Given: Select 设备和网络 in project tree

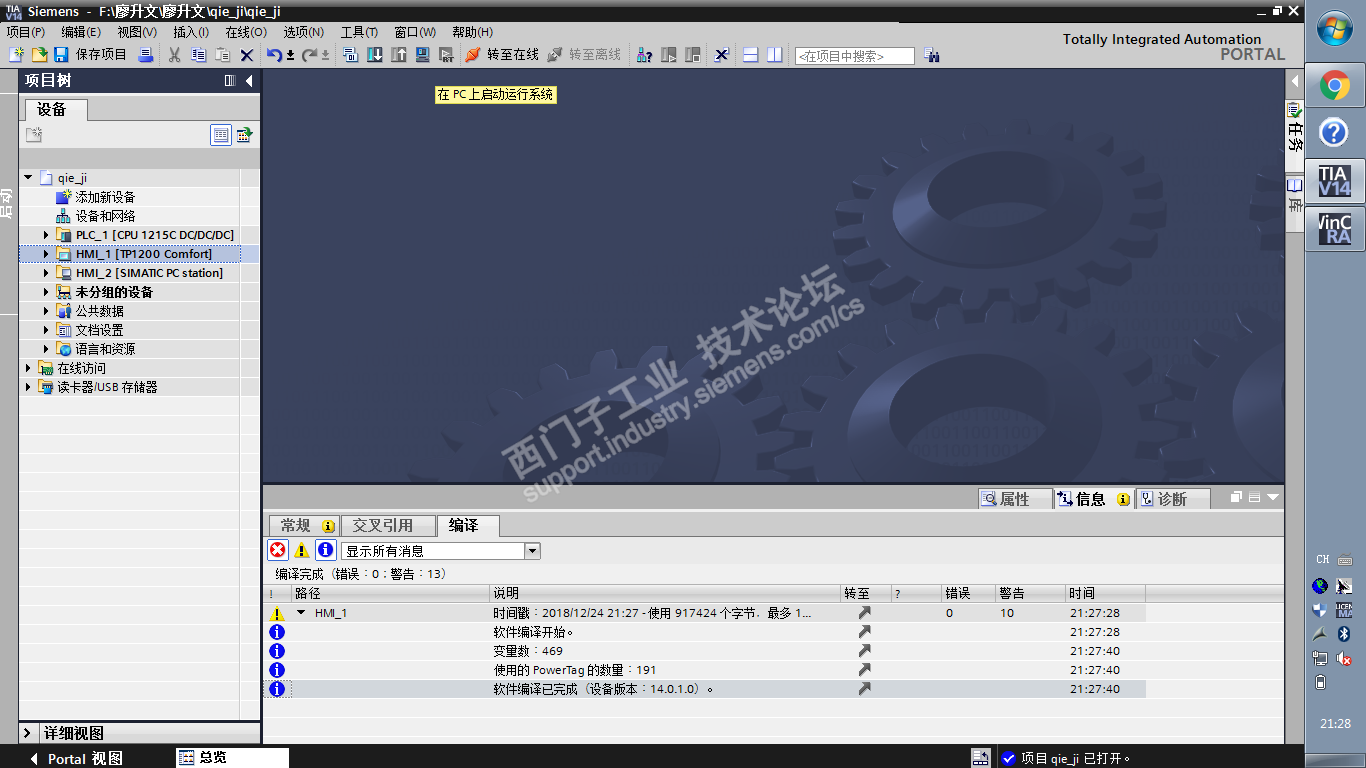Looking at the screenshot, I should (105, 216).
